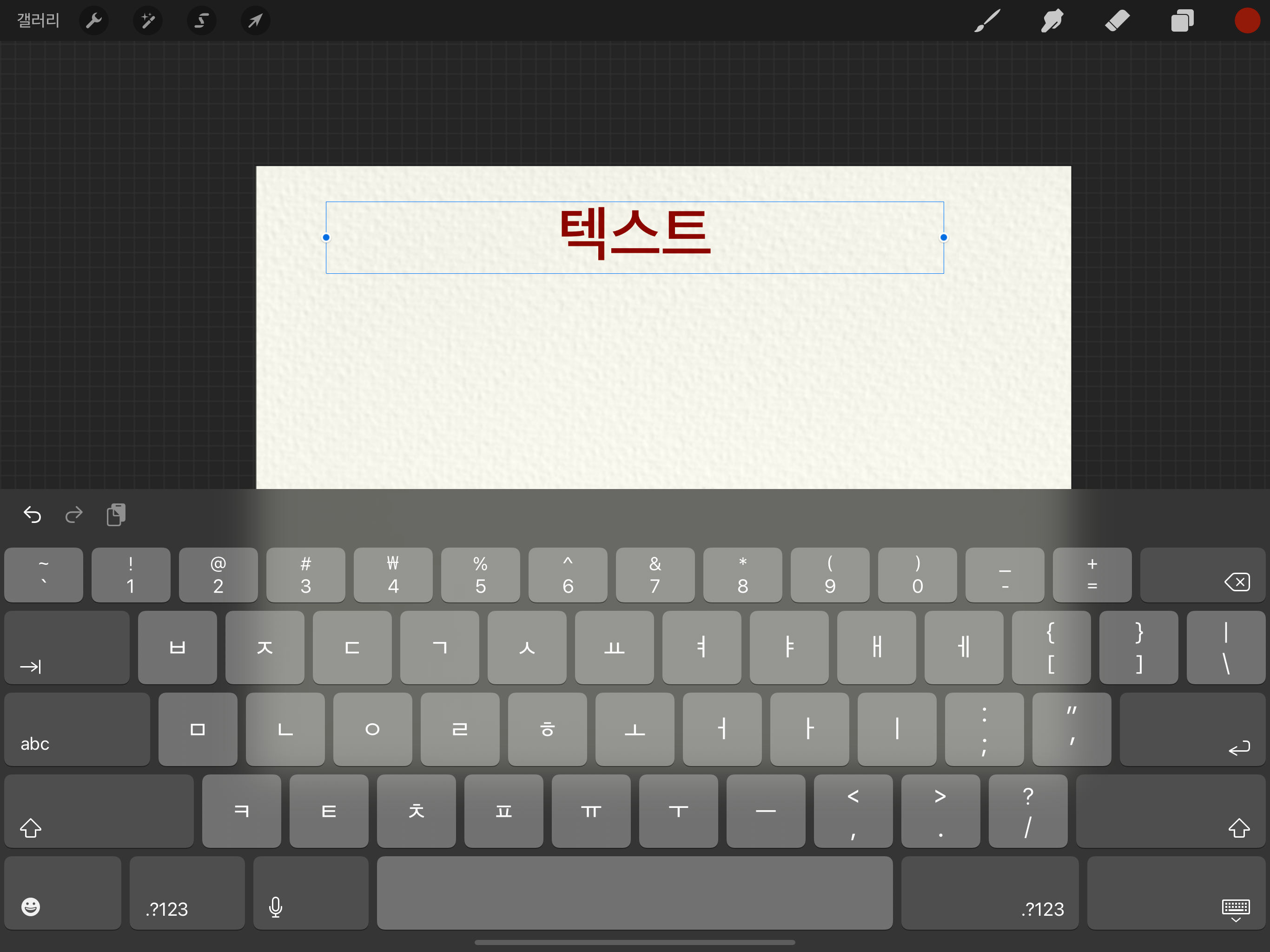Tap the right shift key
The width and height of the screenshot is (1270, 952).
coord(1171,811)
